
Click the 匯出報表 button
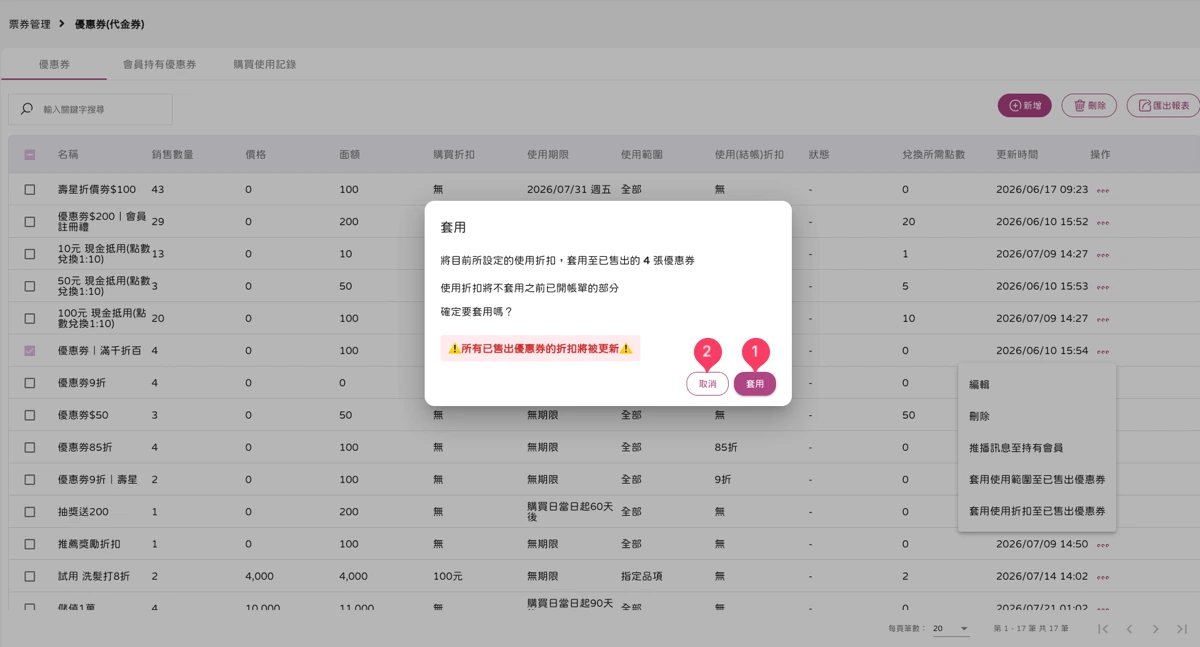click(1163, 105)
